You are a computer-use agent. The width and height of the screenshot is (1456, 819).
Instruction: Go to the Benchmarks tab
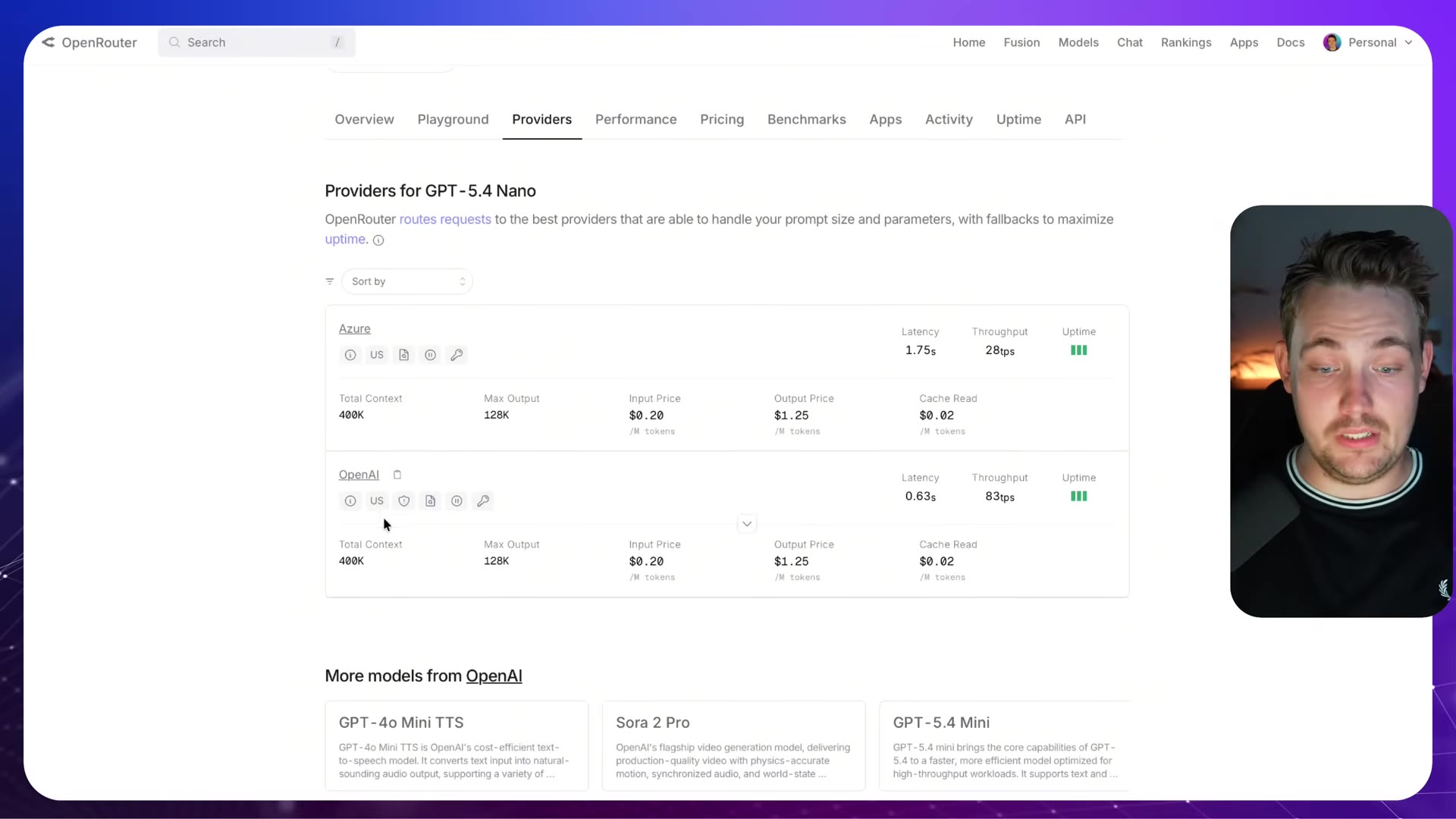pos(806,120)
